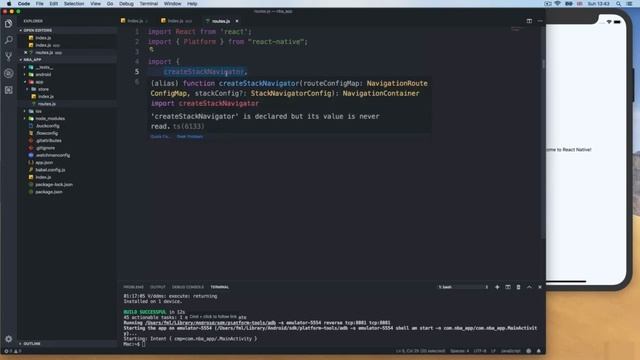Switch to the Debug Console tab
Screen dimensions: 640x360
coord(188,287)
